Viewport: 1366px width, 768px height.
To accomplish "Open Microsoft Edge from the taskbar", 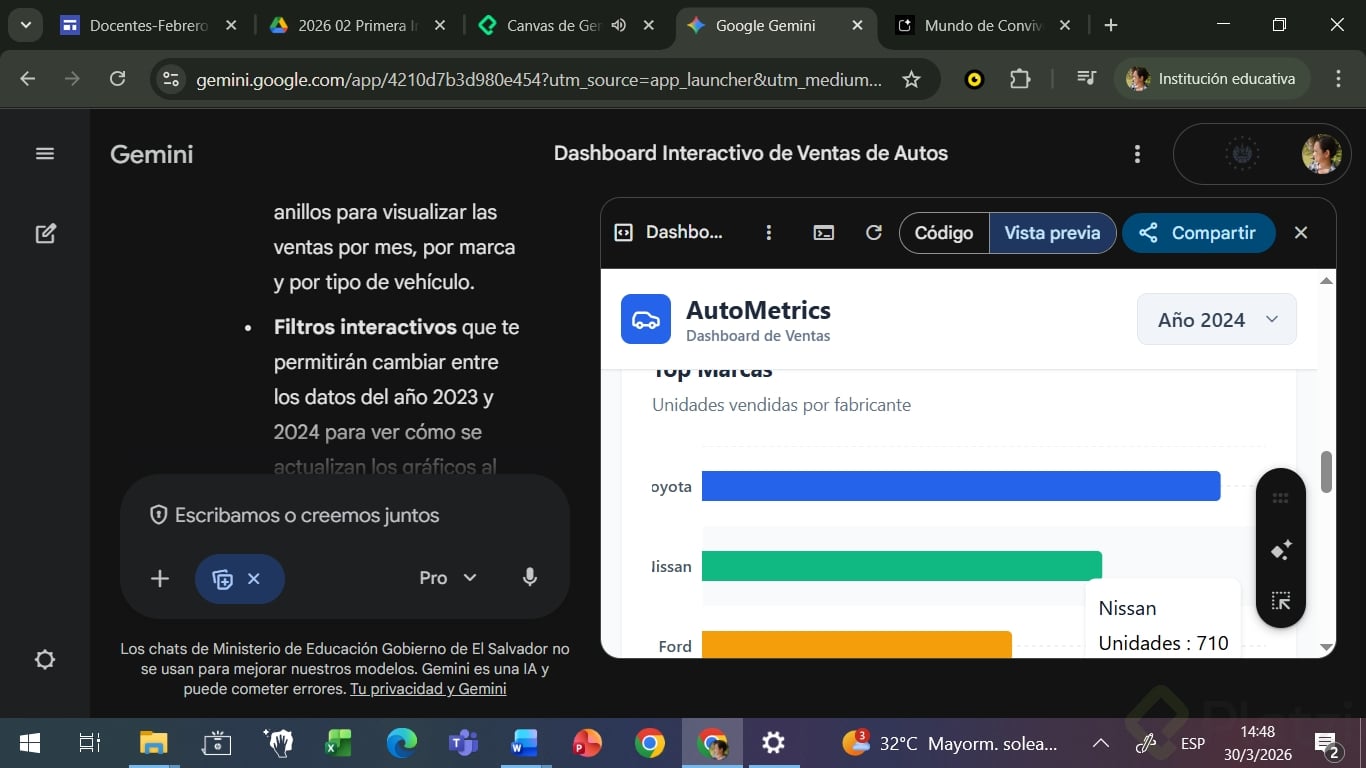I will pyautogui.click(x=402, y=743).
